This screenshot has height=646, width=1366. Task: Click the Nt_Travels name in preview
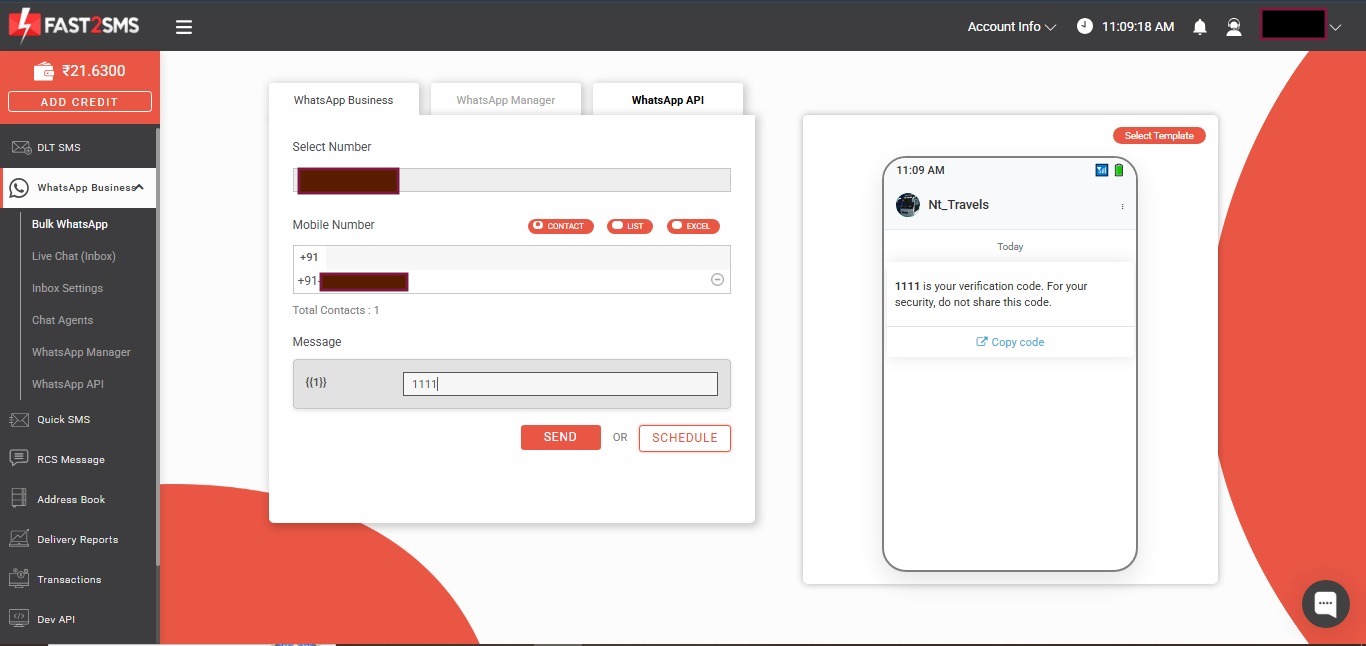[x=959, y=205]
